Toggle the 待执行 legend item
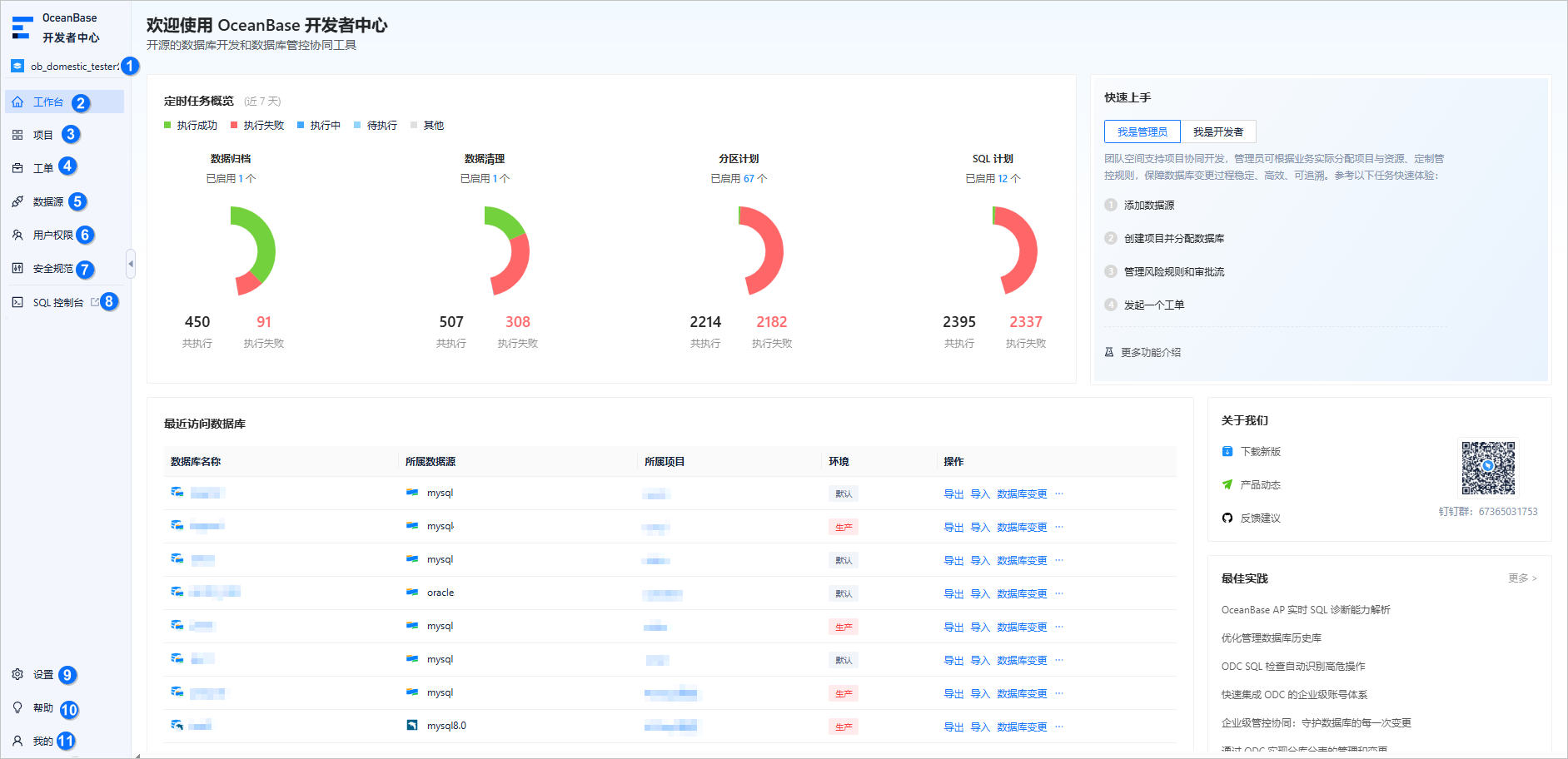The height and width of the screenshot is (759, 1568). tap(376, 125)
